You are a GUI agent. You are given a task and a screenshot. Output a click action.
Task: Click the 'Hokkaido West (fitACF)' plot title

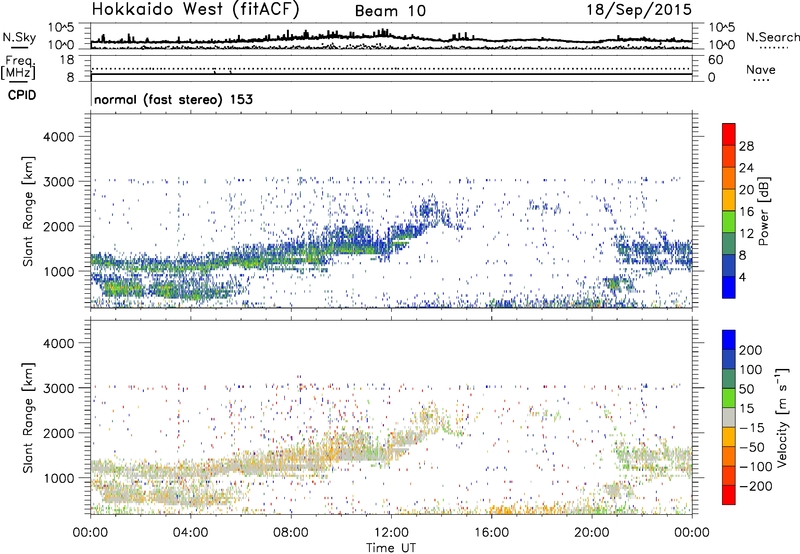point(195,9)
